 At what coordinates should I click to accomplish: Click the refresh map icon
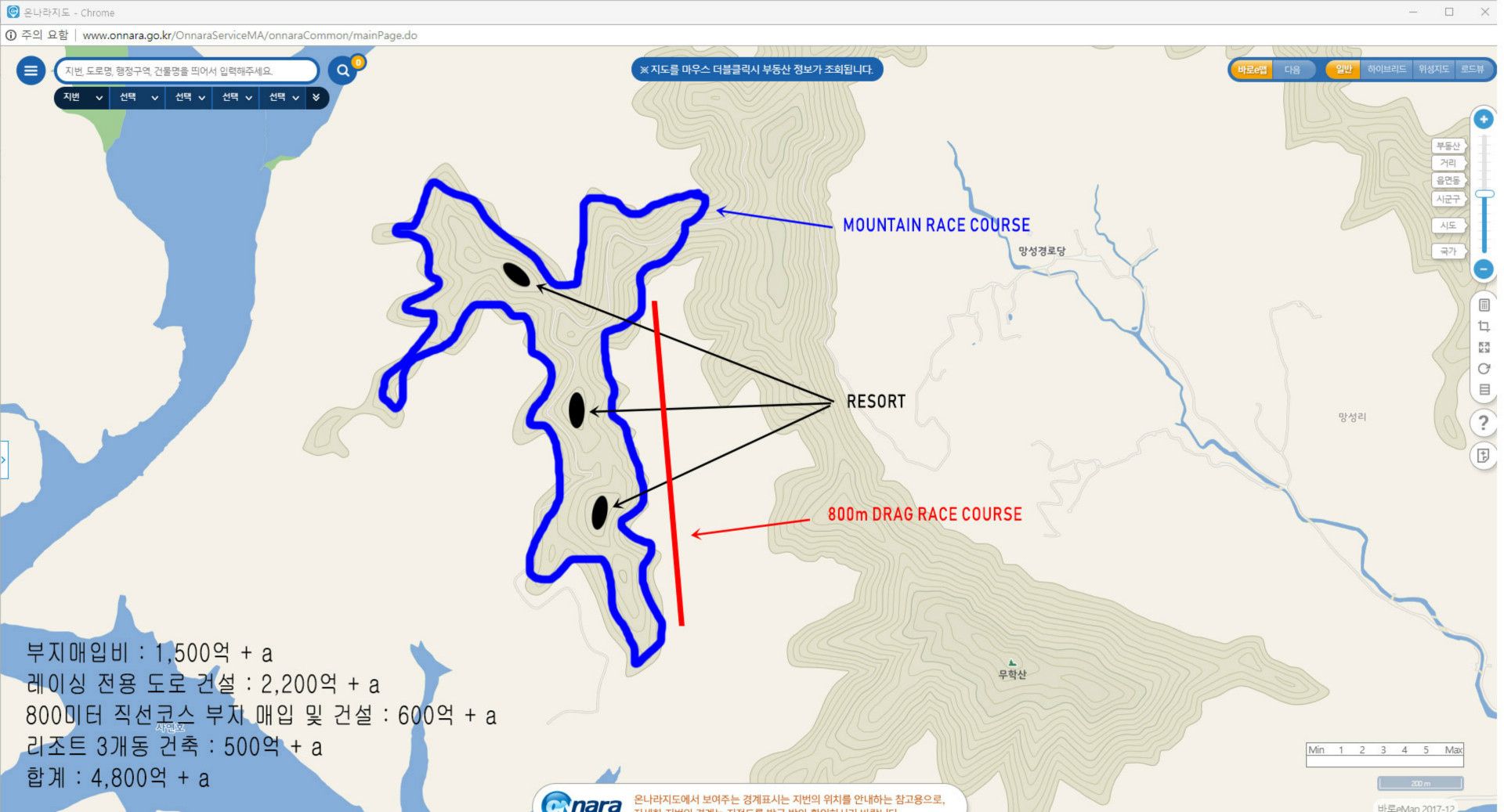(x=1484, y=368)
